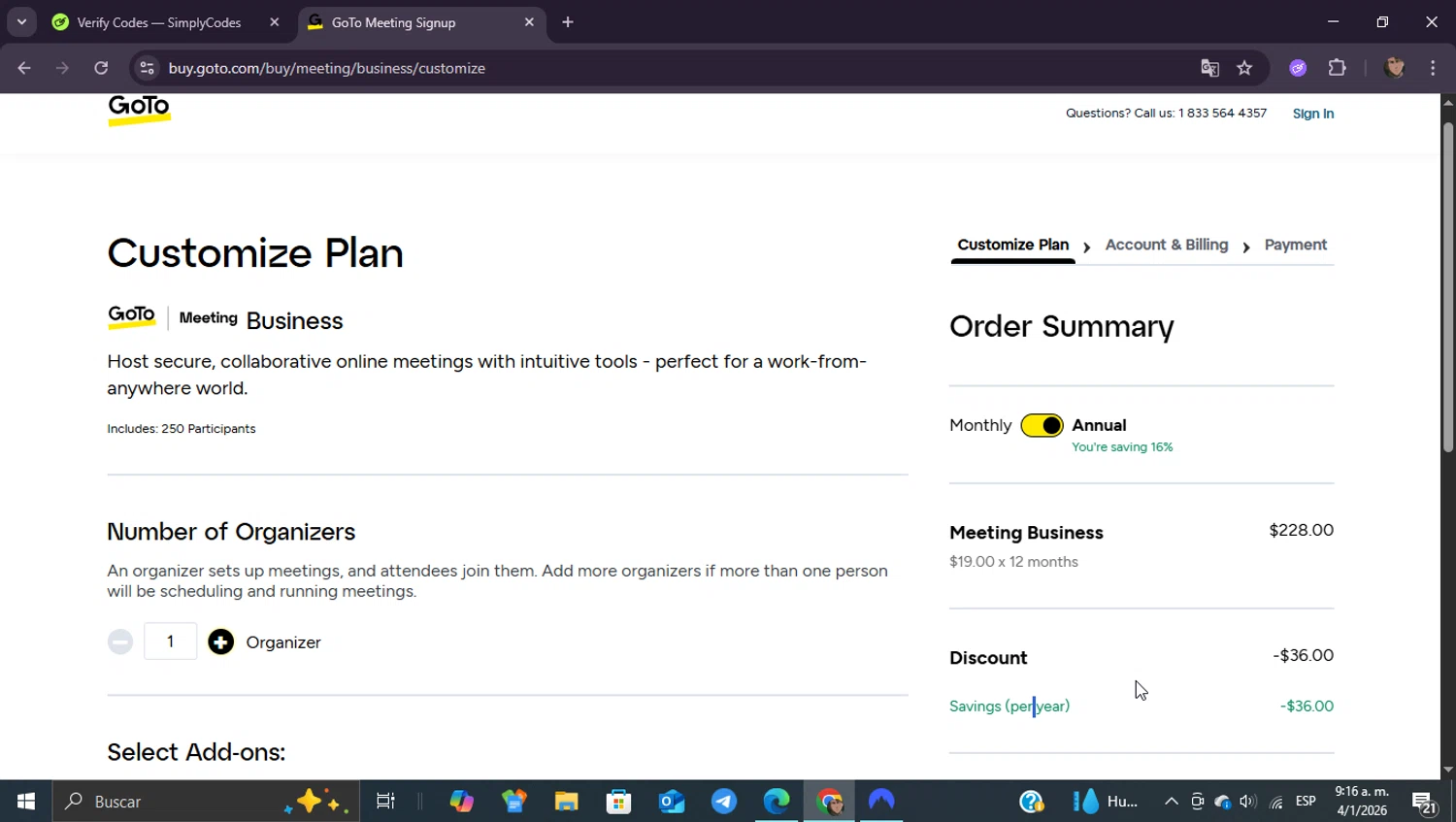
Task: Close the GoTo Meeting Signup tab
Action: click(529, 22)
